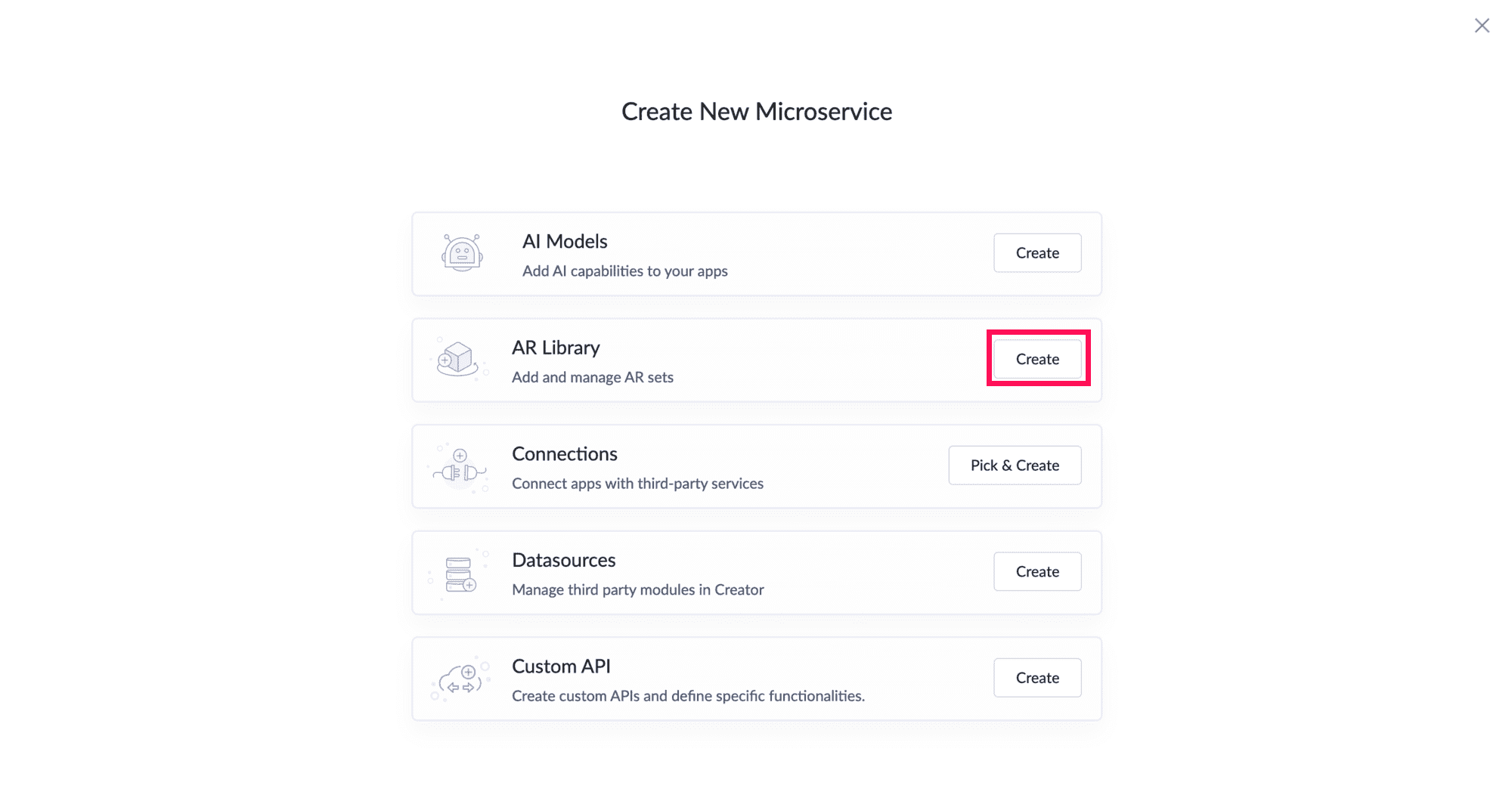Click the Connections heading text

pyautogui.click(x=565, y=454)
